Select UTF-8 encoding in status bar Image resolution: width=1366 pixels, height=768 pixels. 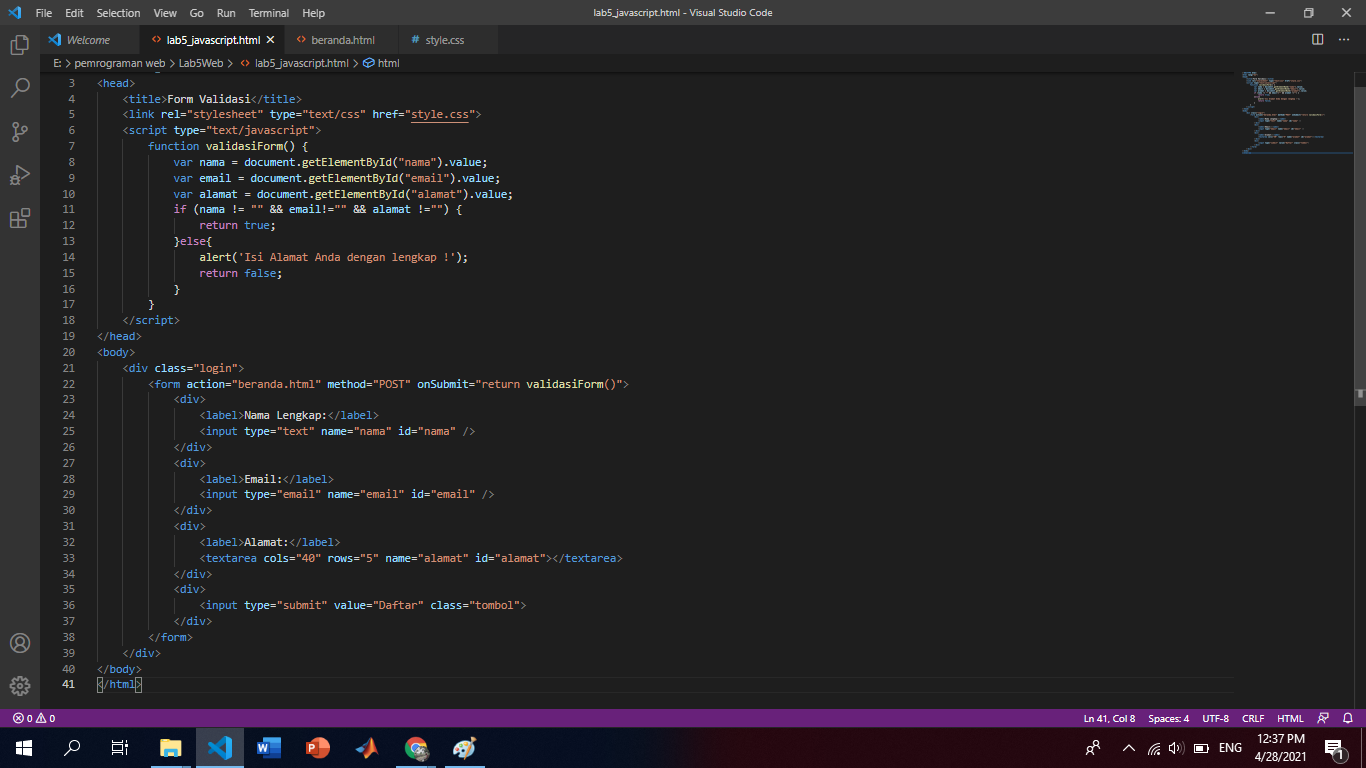[x=1215, y=717]
